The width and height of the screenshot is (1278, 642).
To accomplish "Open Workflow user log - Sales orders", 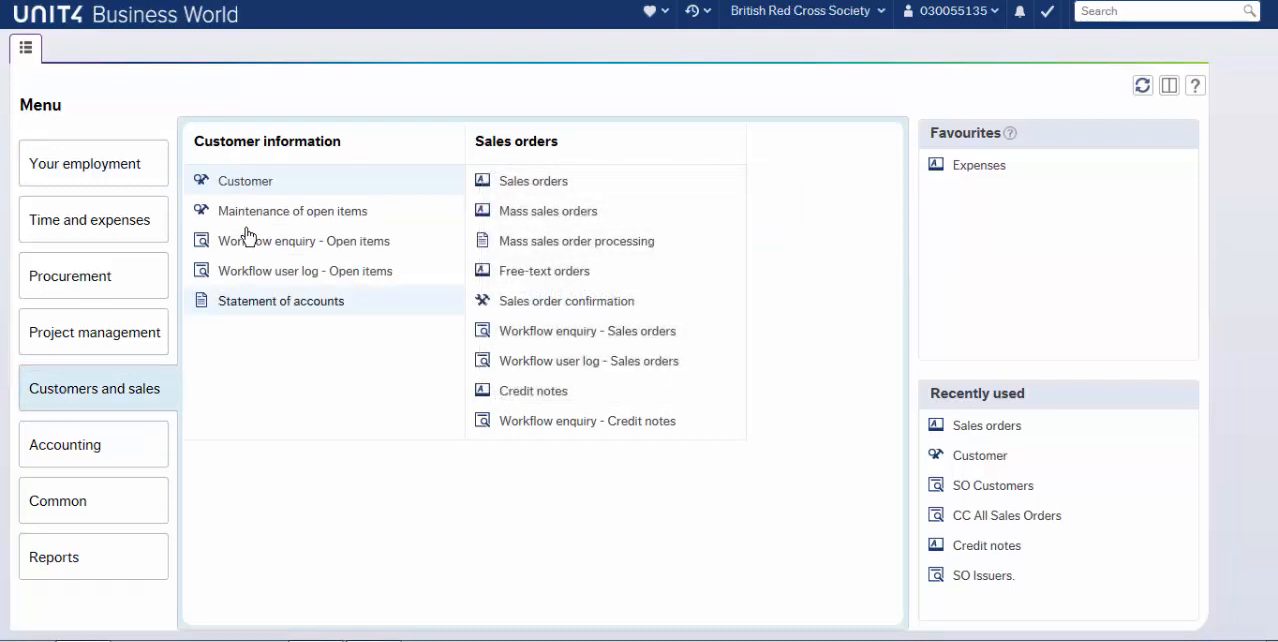I will pos(589,361).
